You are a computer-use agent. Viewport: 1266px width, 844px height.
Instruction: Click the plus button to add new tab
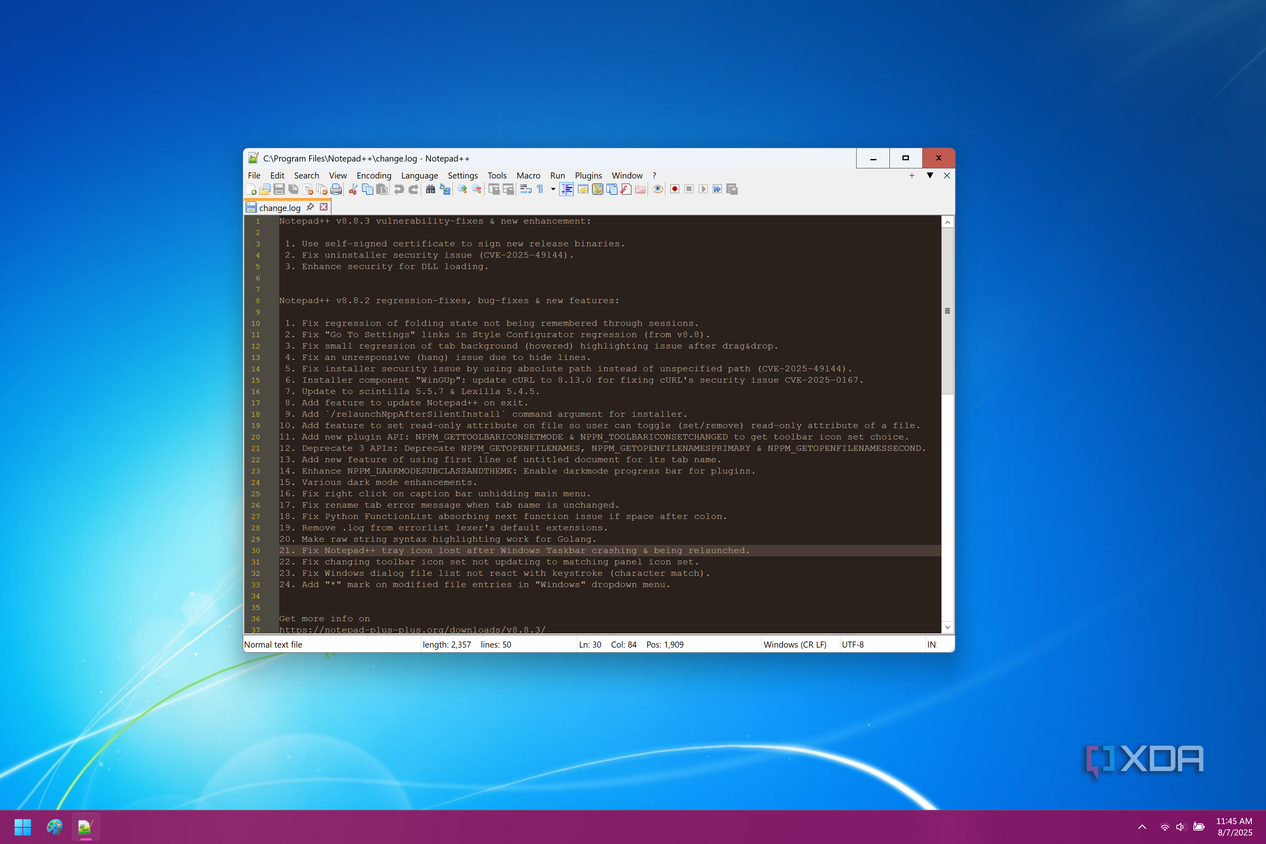[x=912, y=175]
